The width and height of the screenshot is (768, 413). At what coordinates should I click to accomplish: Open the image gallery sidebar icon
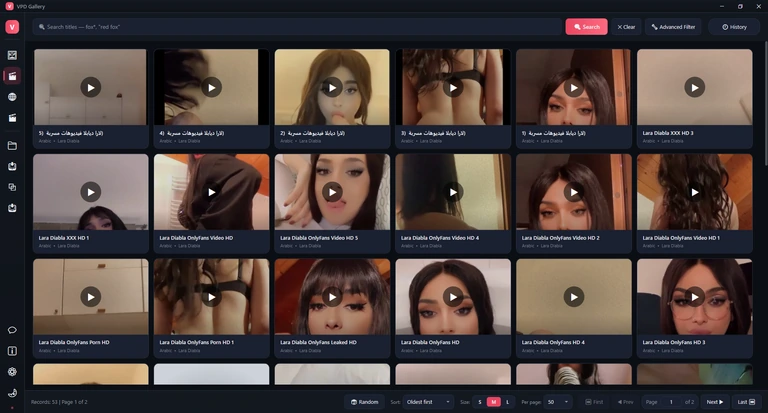pyautogui.click(x=12, y=55)
